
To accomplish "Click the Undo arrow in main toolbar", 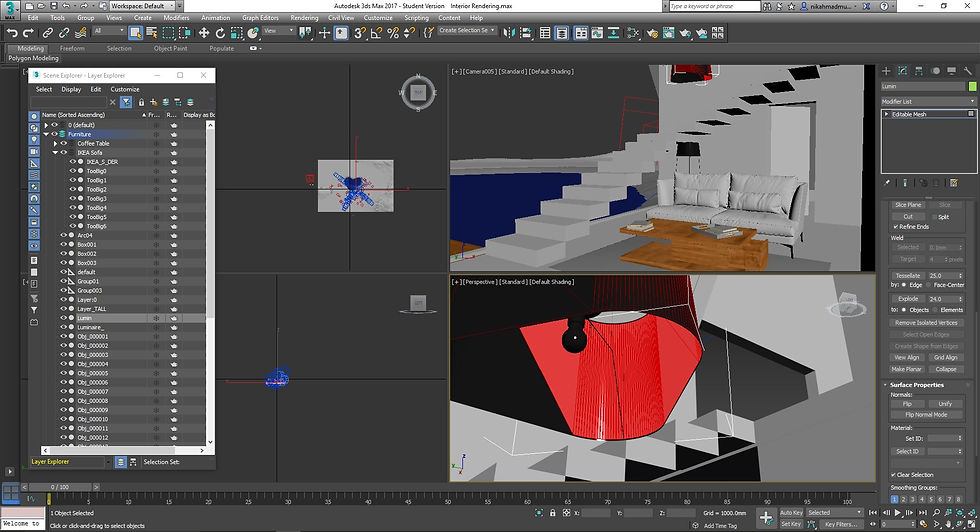I will (12, 33).
